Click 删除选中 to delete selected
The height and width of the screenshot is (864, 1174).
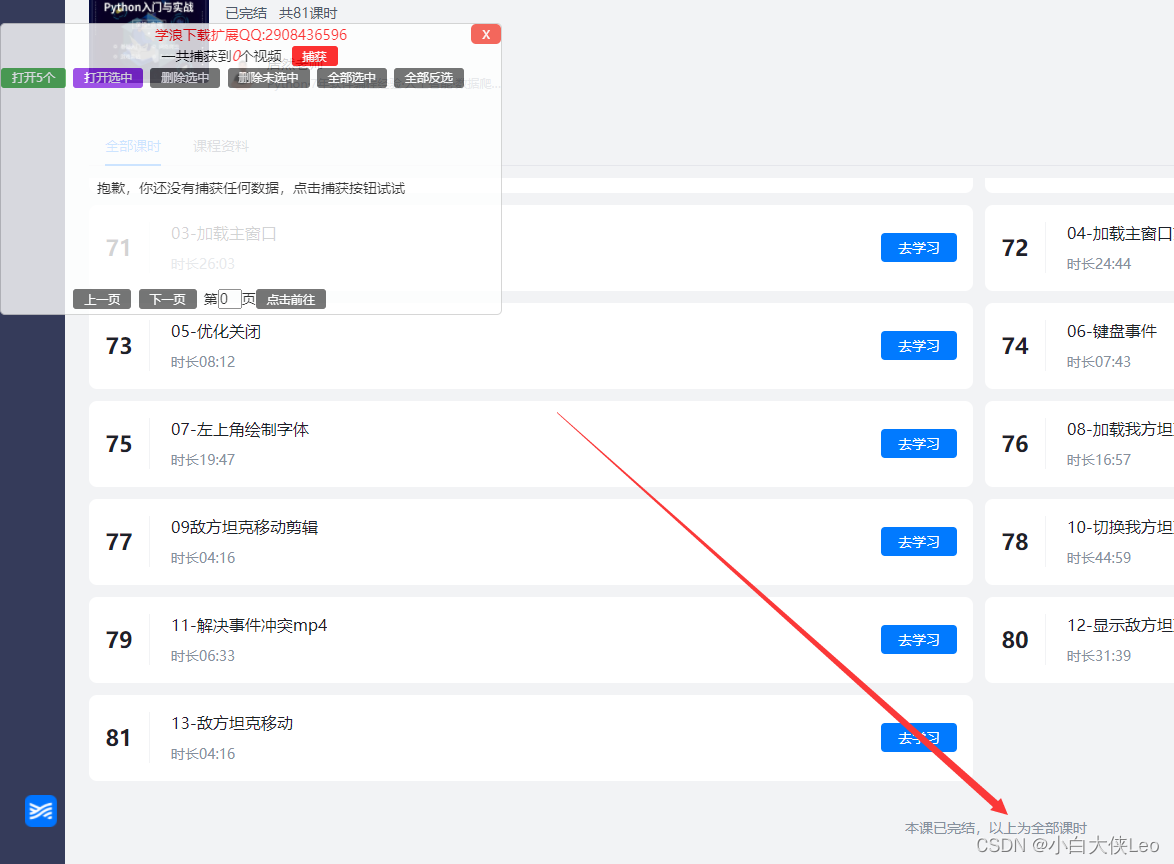click(x=185, y=78)
